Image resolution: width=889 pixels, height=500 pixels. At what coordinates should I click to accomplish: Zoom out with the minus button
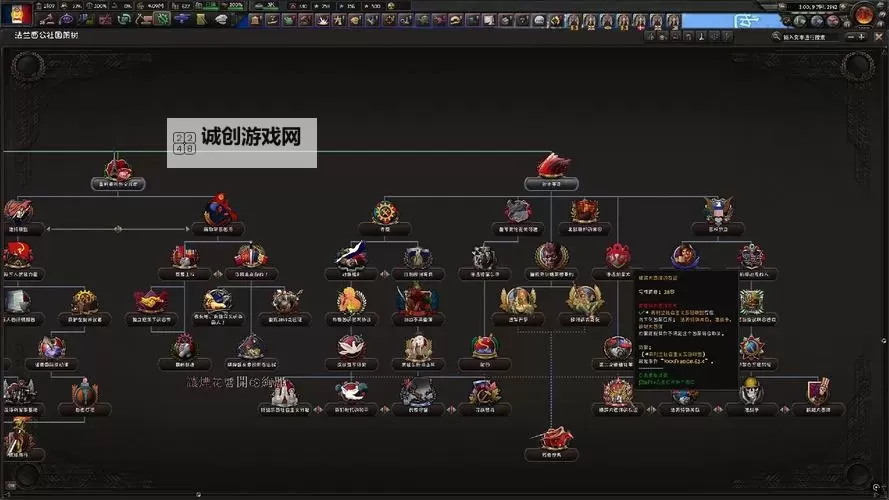coord(850,37)
